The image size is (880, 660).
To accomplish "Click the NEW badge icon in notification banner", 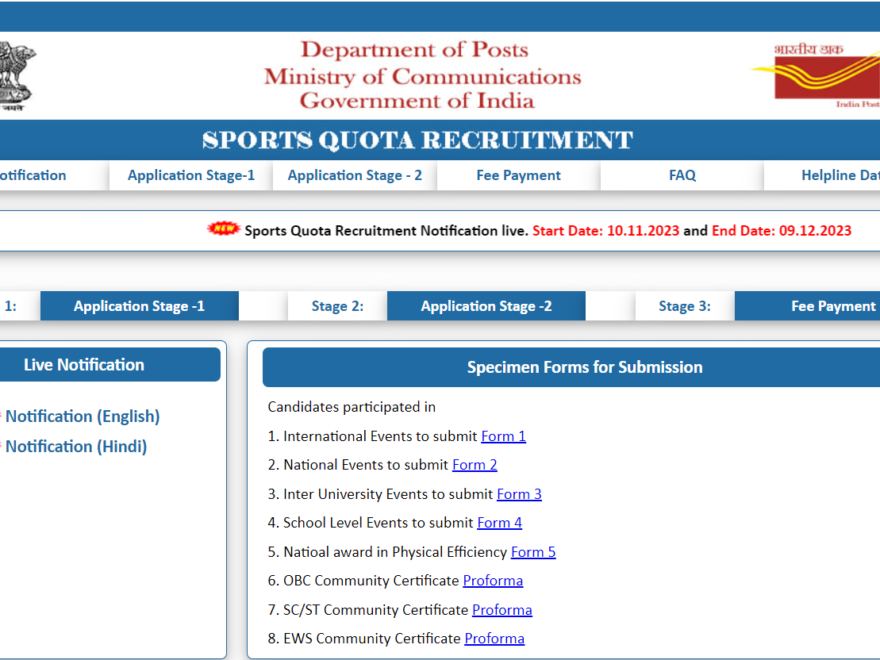I will click(x=223, y=229).
